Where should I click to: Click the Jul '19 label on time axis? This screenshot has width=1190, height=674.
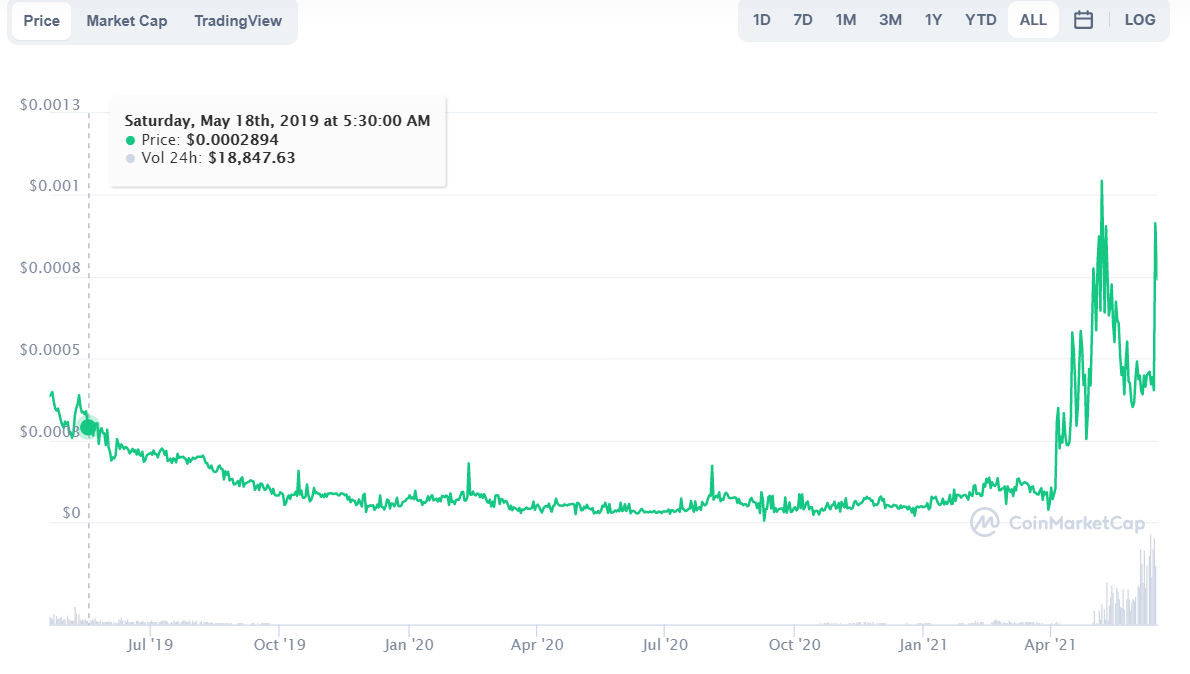[150, 645]
